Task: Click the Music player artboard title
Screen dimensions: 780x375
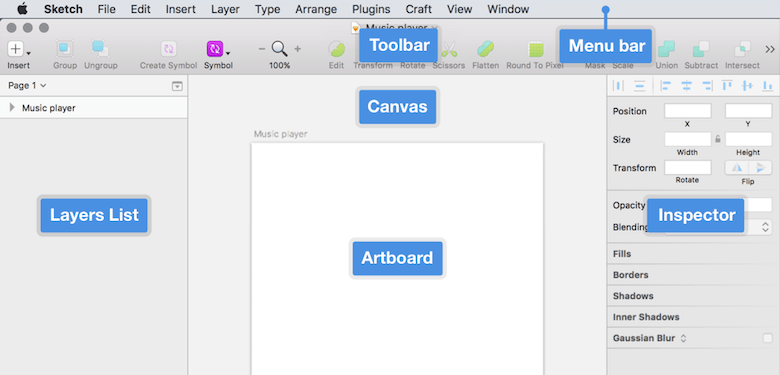Action: [x=281, y=134]
